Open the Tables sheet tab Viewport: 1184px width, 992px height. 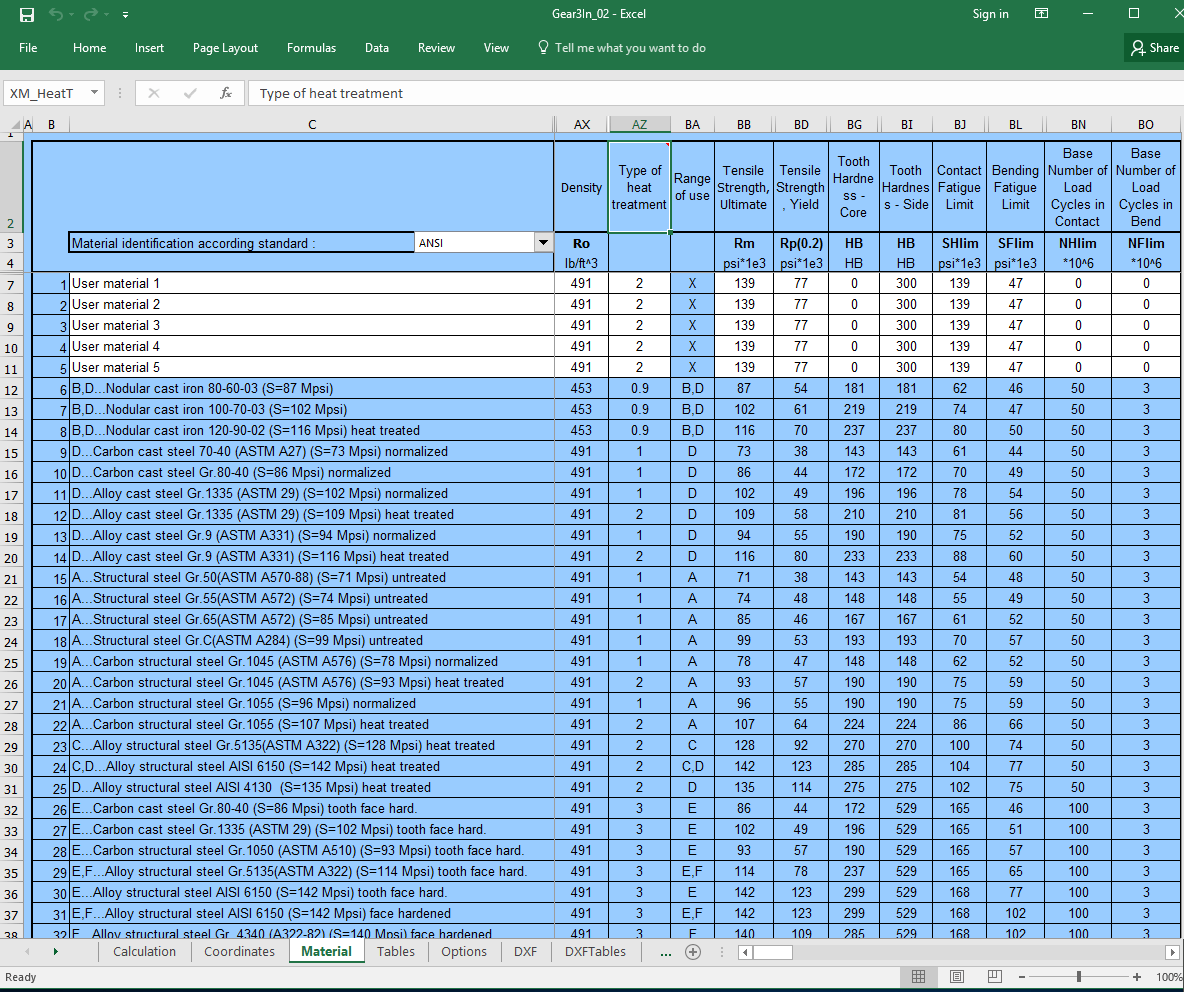[396, 952]
